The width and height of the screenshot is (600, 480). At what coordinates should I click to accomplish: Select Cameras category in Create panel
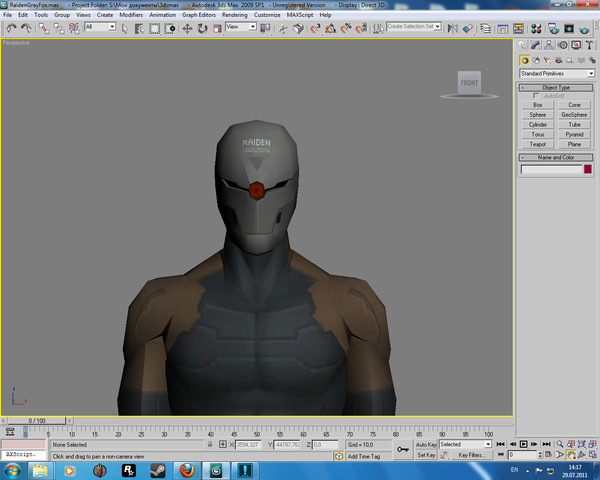[559, 60]
